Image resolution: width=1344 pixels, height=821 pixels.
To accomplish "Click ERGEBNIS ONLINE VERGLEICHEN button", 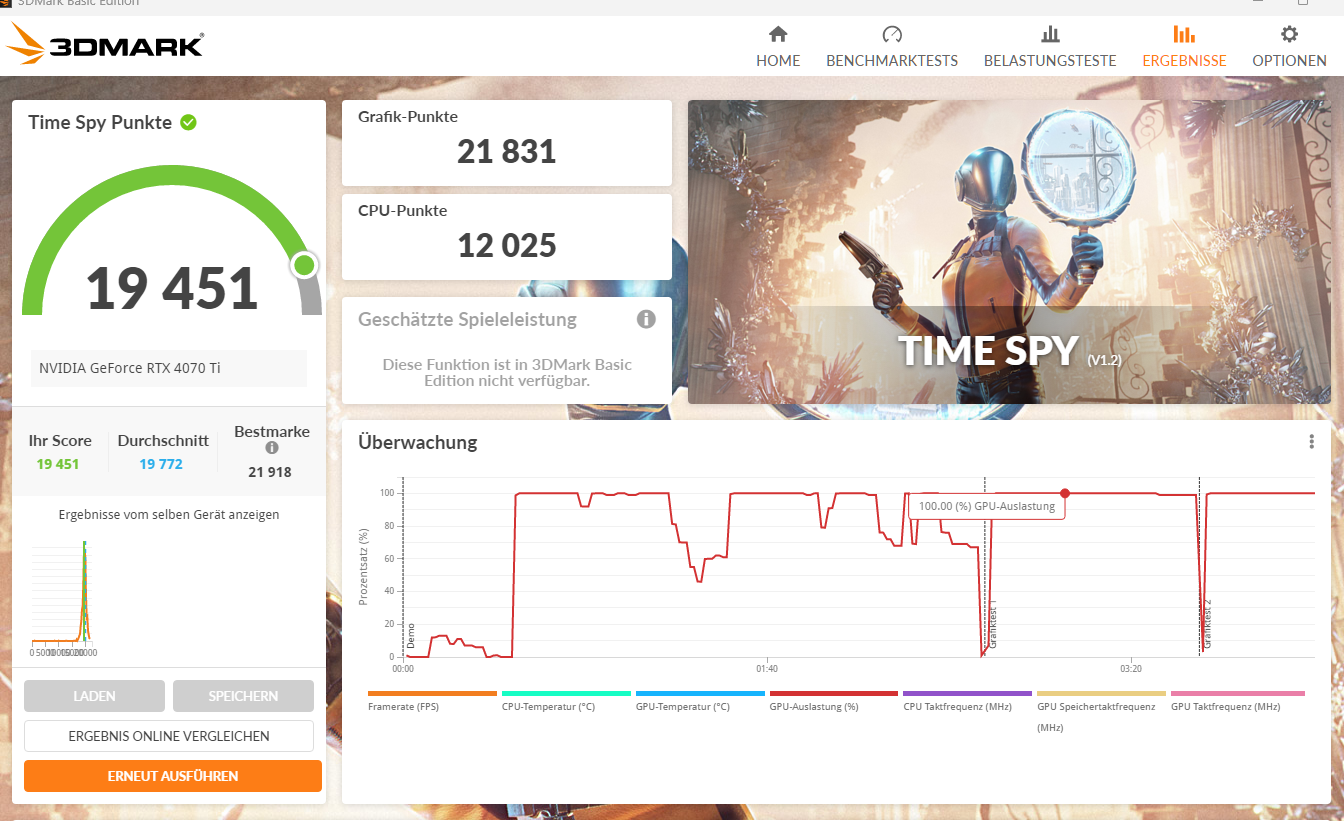I will (x=169, y=736).
